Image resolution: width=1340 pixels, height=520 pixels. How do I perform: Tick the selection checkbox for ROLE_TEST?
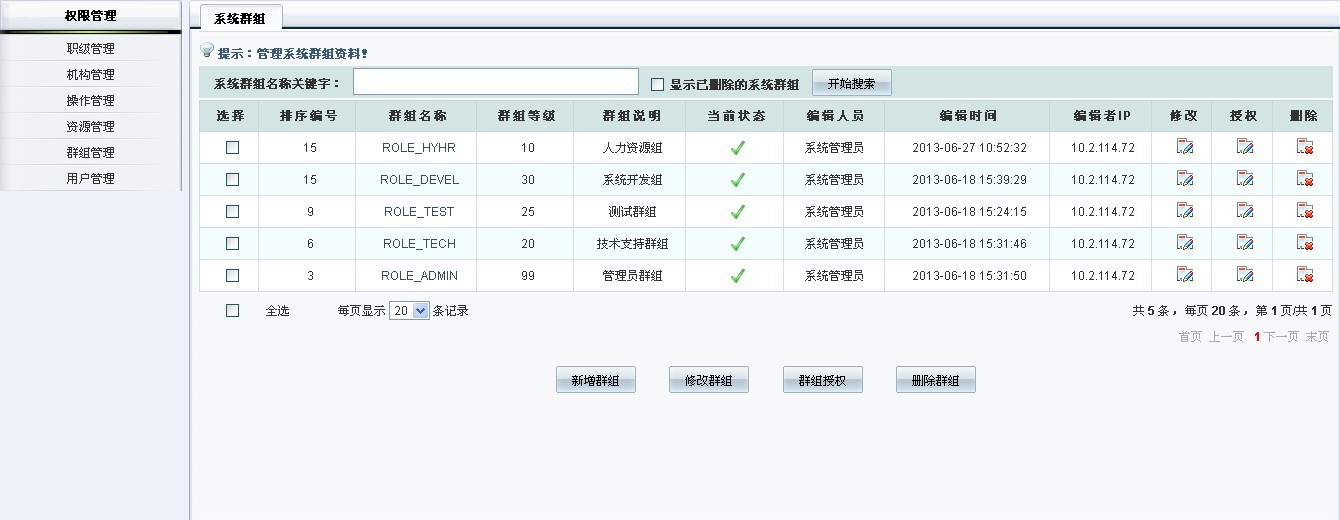pos(232,211)
